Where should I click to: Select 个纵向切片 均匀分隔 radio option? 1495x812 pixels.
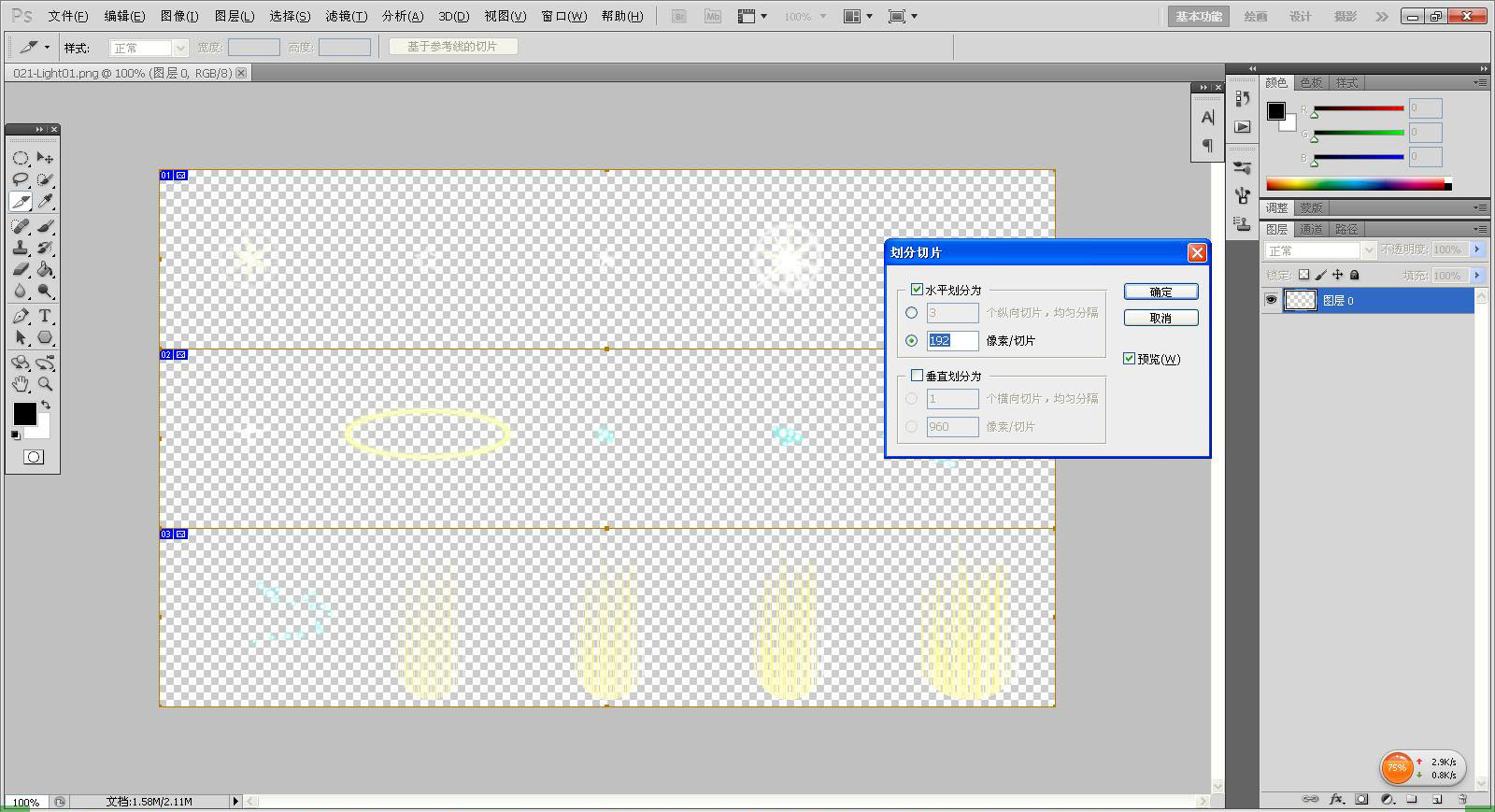tap(912, 313)
